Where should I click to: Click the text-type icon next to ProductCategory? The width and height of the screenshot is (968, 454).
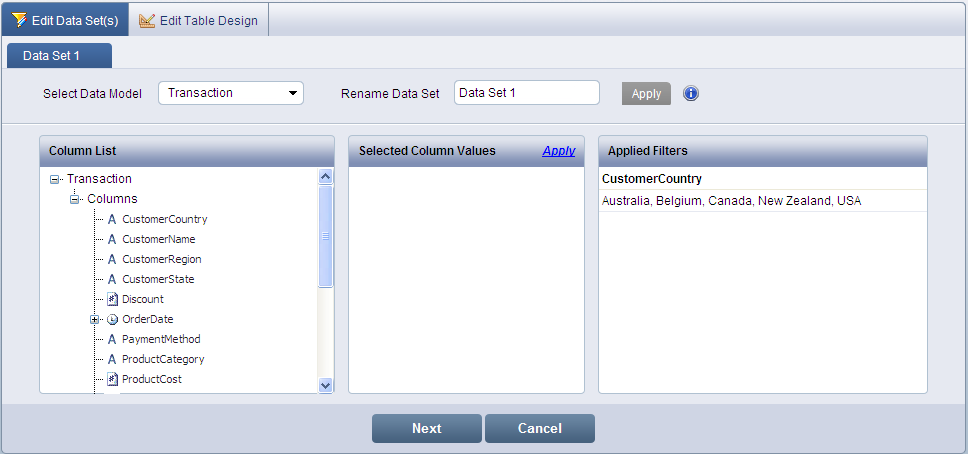112,359
